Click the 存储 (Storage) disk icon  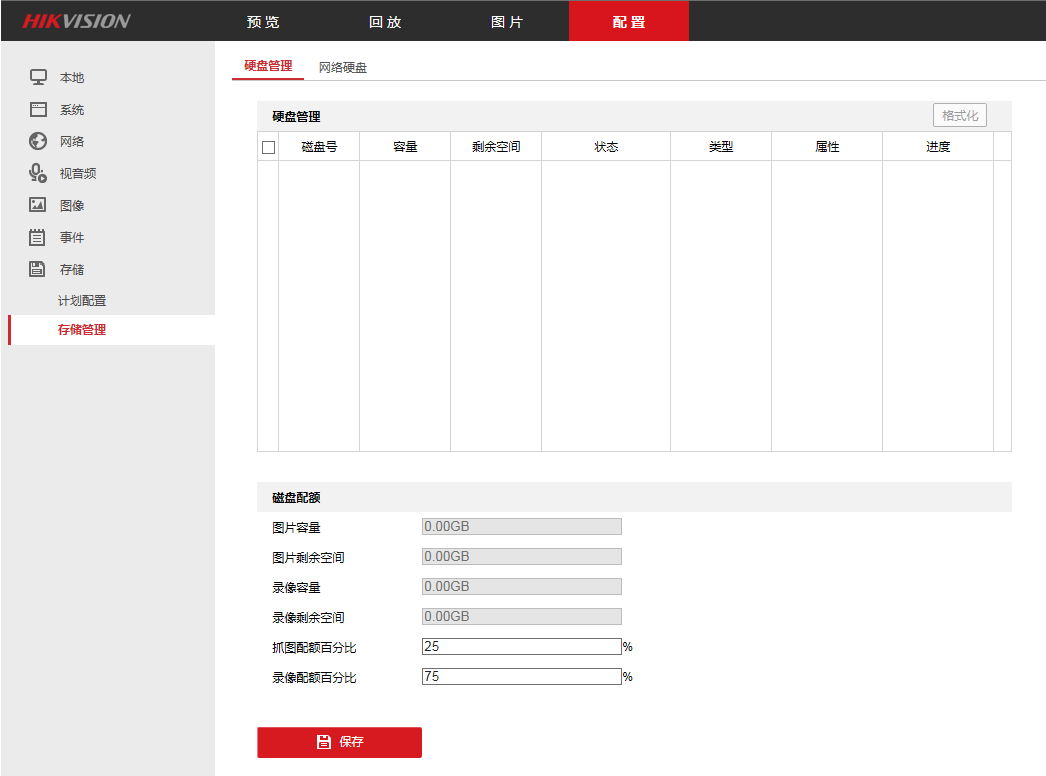point(38,269)
